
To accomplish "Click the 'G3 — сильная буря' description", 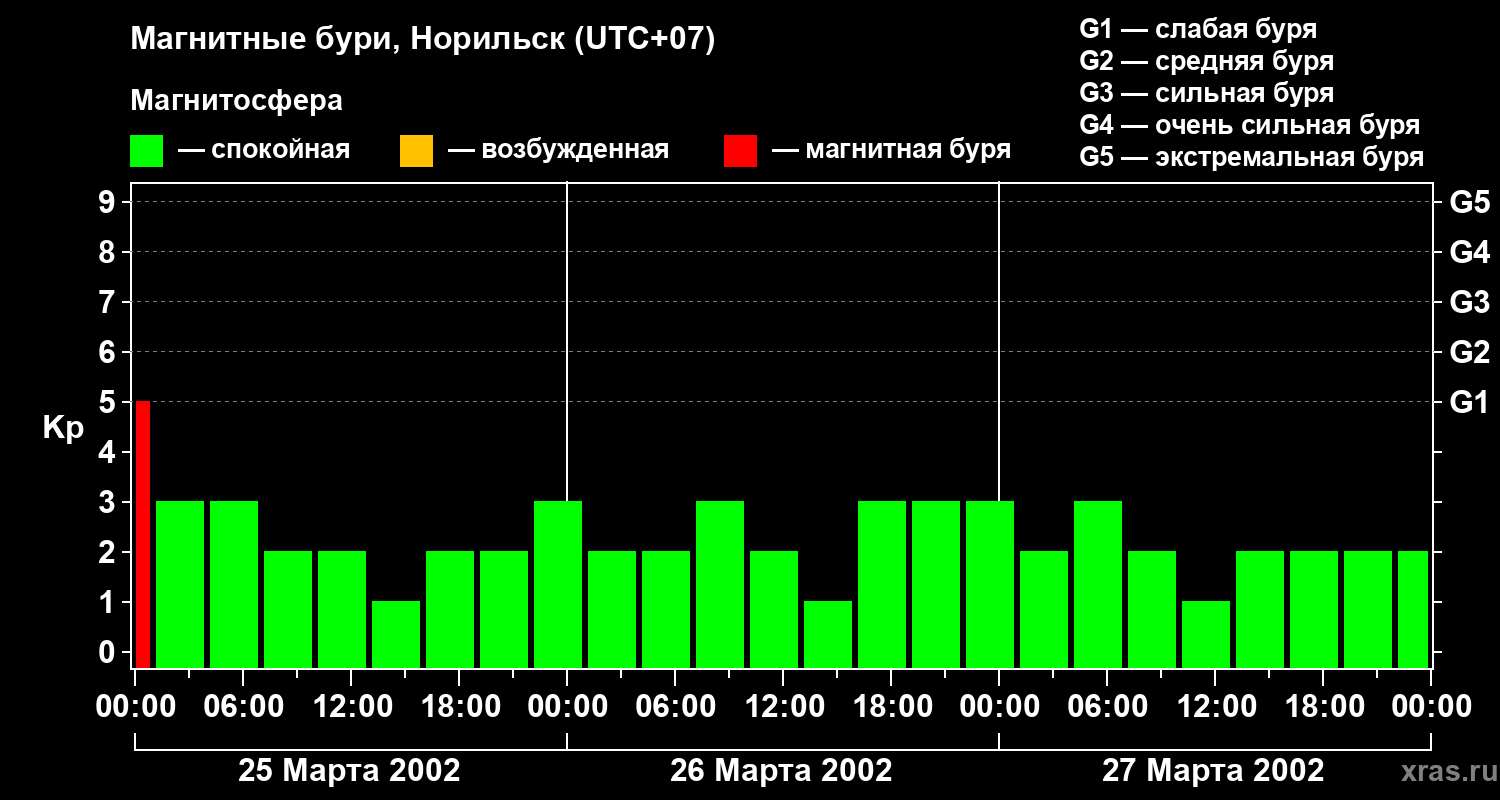I will (x=1207, y=93).
